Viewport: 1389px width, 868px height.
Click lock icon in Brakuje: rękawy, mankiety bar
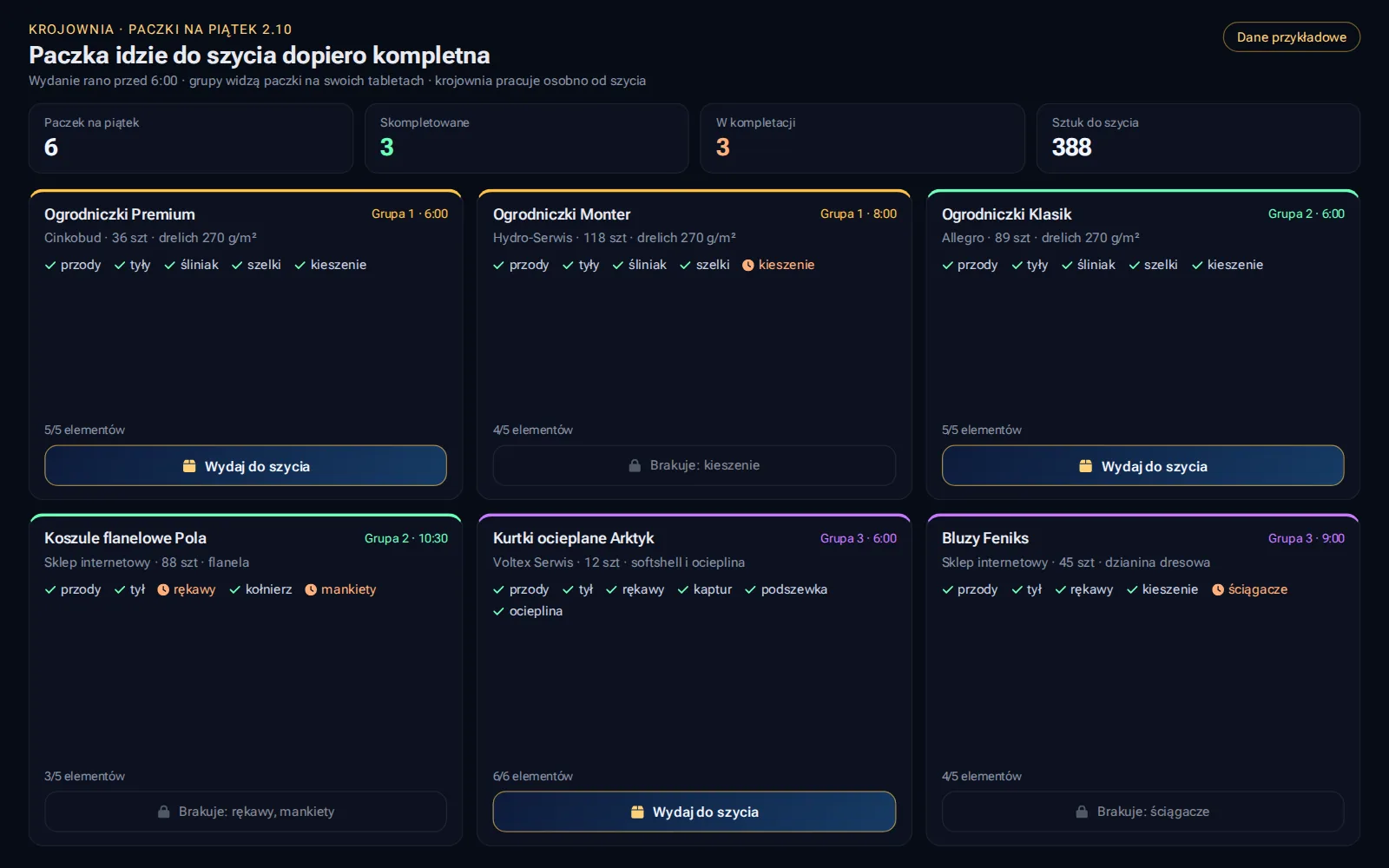click(x=163, y=812)
